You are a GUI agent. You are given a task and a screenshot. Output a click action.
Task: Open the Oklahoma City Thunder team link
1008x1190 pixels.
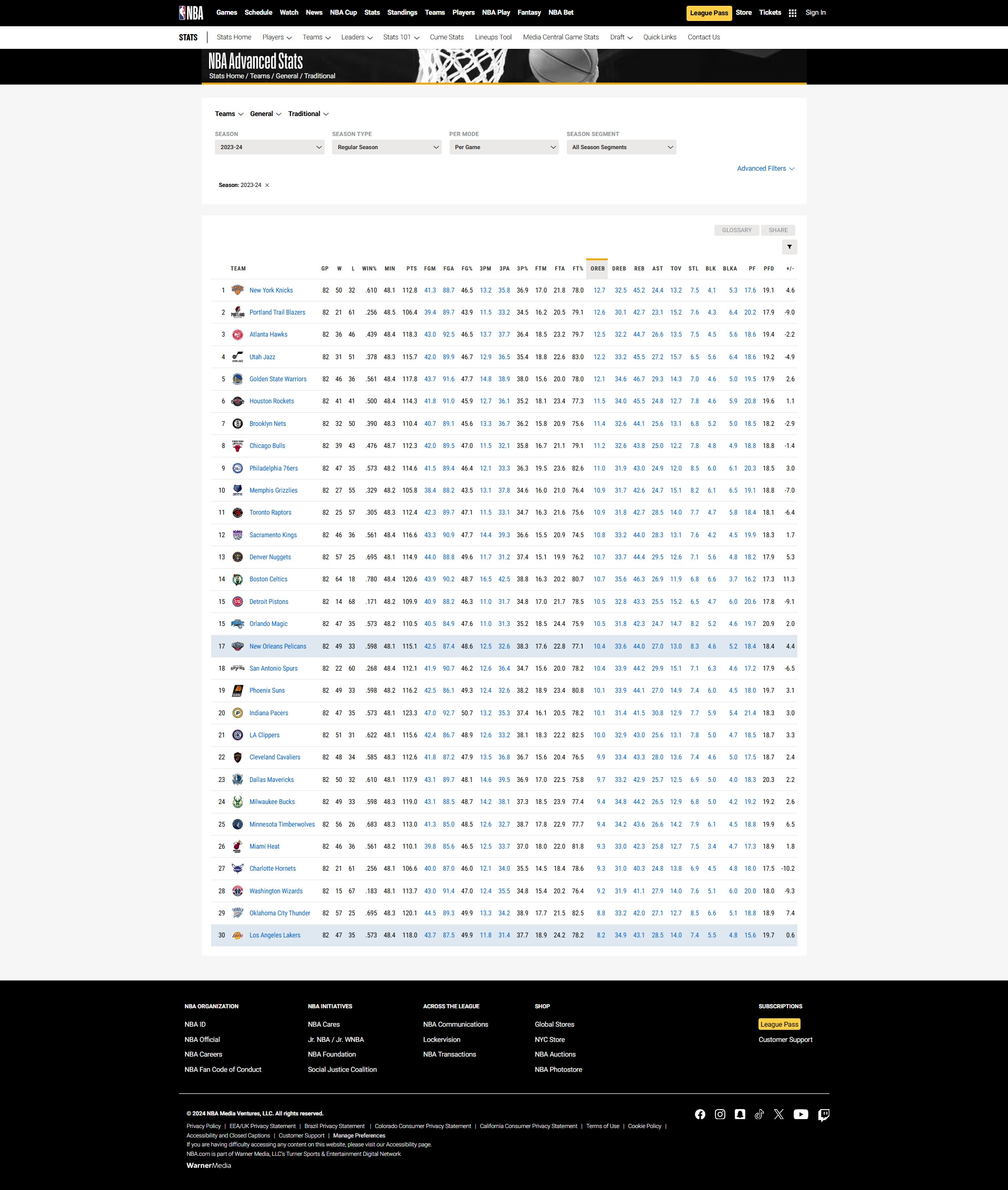pyautogui.click(x=279, y=913)
